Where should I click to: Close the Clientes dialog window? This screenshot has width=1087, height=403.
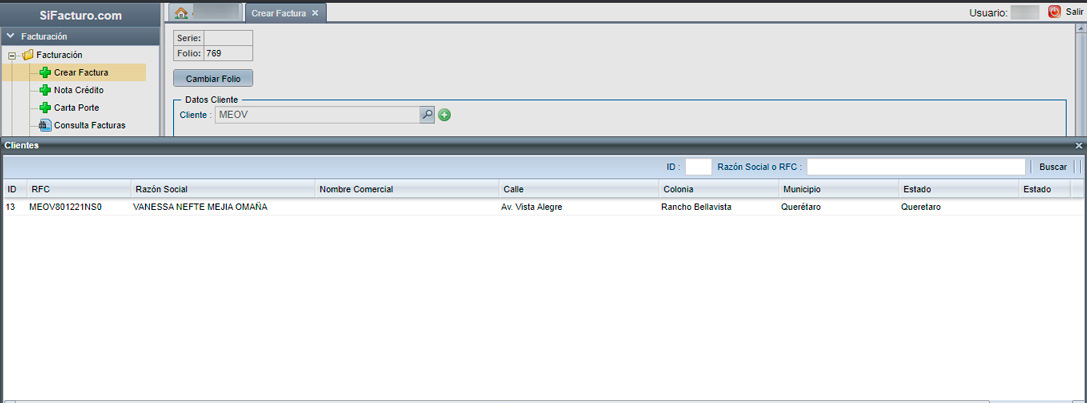pyautogui.click(x=1079, y=146)
